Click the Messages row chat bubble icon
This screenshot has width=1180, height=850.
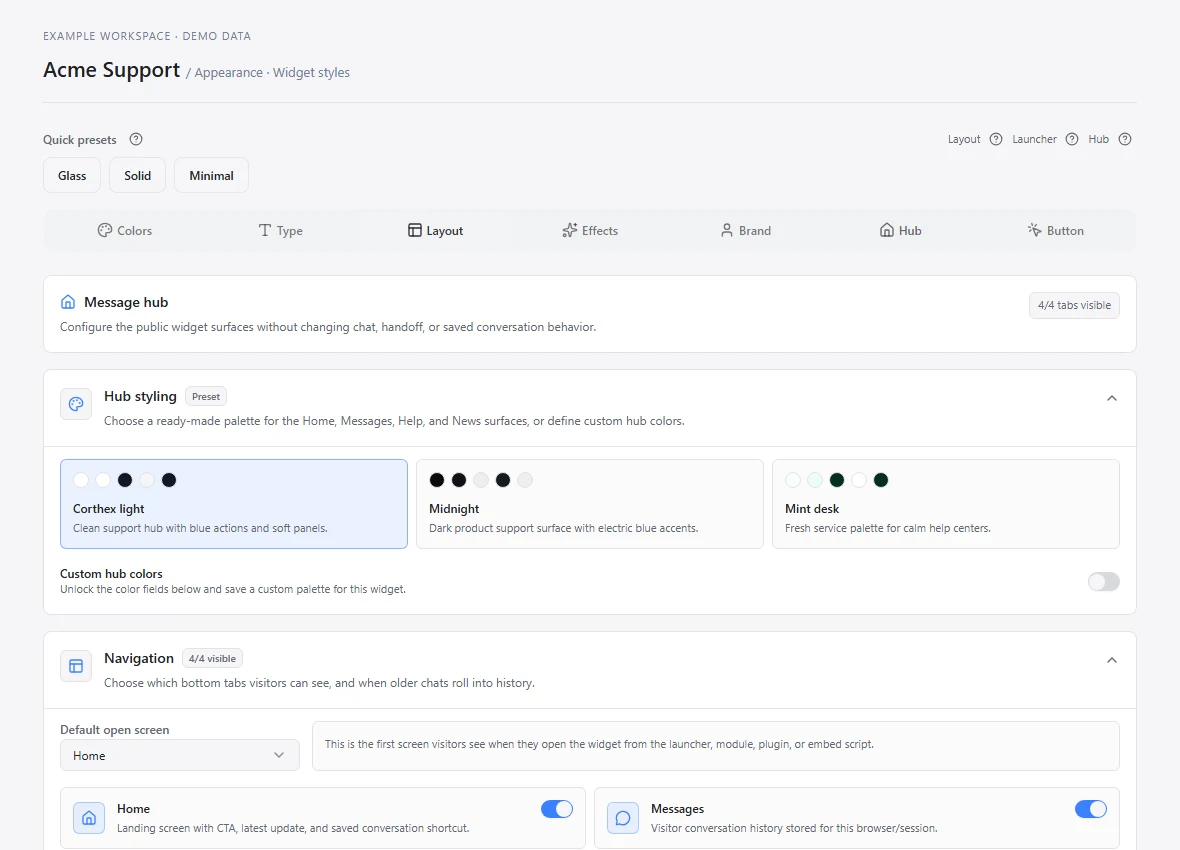[x=622, y=818]
